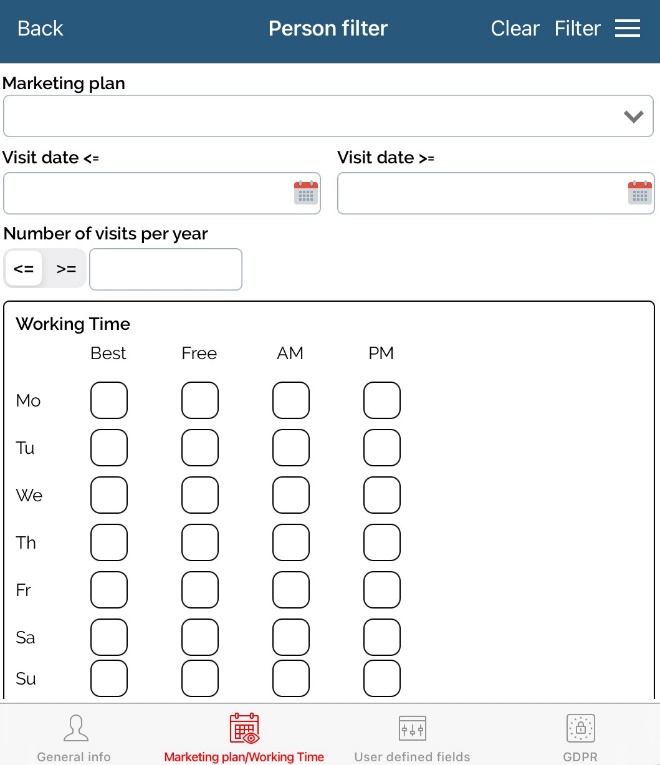660x765 pixels.
Task: Select the <= comparison option
Action: tap(24, 269)
